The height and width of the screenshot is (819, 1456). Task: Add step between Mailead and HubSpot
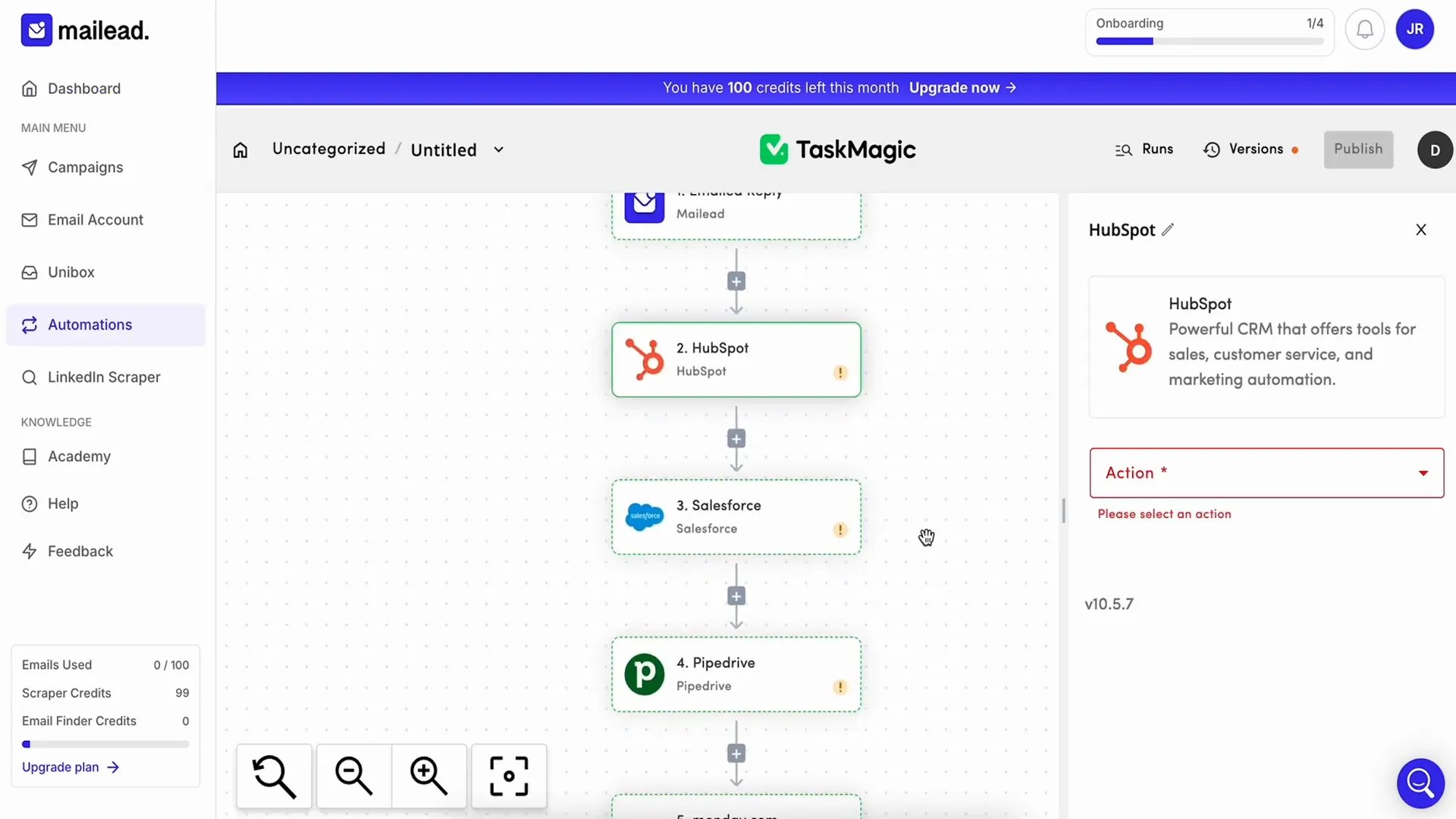coord(736,282)
